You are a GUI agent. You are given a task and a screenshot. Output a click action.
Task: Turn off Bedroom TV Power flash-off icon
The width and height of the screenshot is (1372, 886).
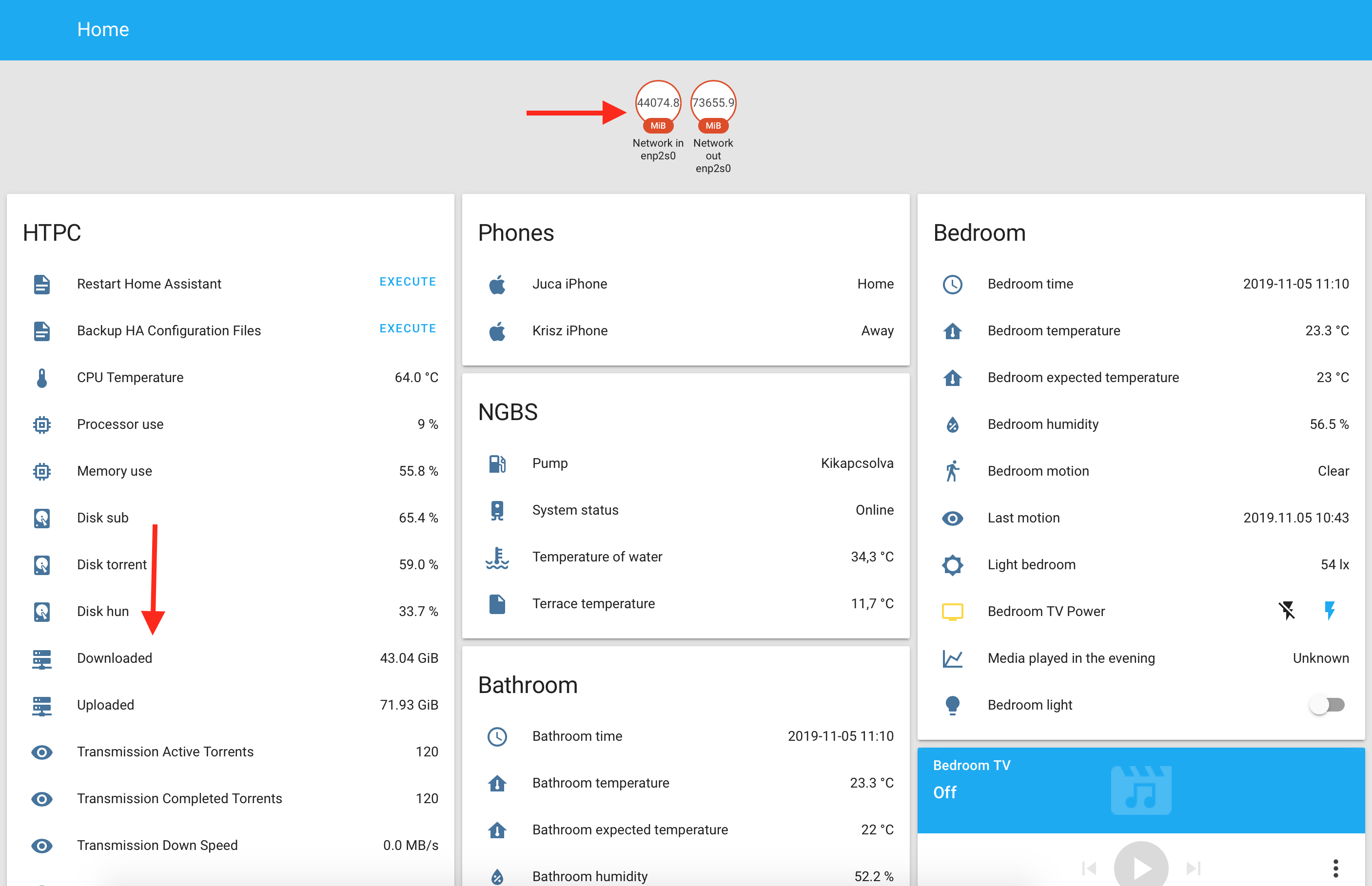1287,611
